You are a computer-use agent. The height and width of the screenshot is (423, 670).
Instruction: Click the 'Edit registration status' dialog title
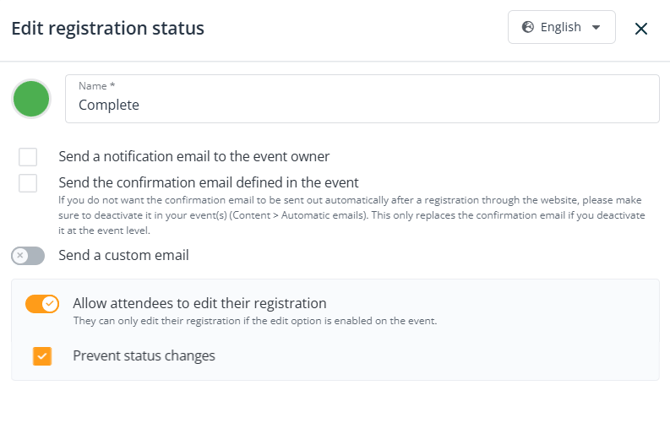[x=108, y=28]
